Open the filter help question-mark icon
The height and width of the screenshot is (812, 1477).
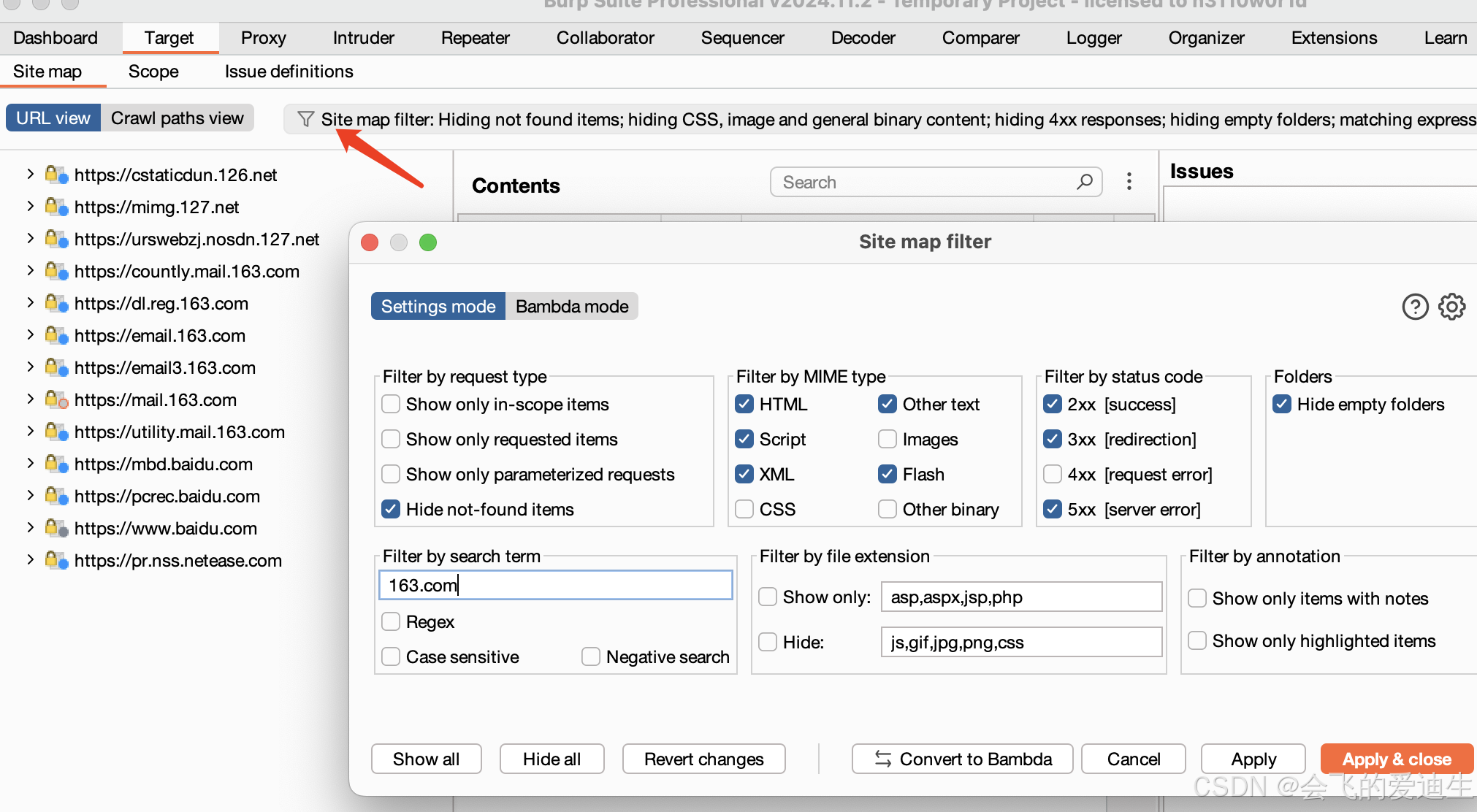(x=1415, y=307)
